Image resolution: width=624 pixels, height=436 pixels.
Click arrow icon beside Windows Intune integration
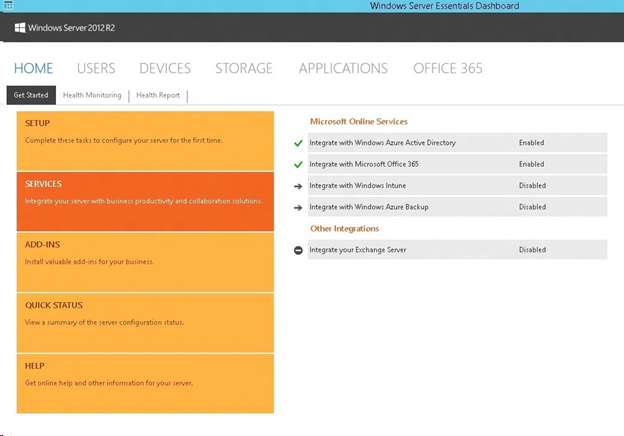pos(298,186)
